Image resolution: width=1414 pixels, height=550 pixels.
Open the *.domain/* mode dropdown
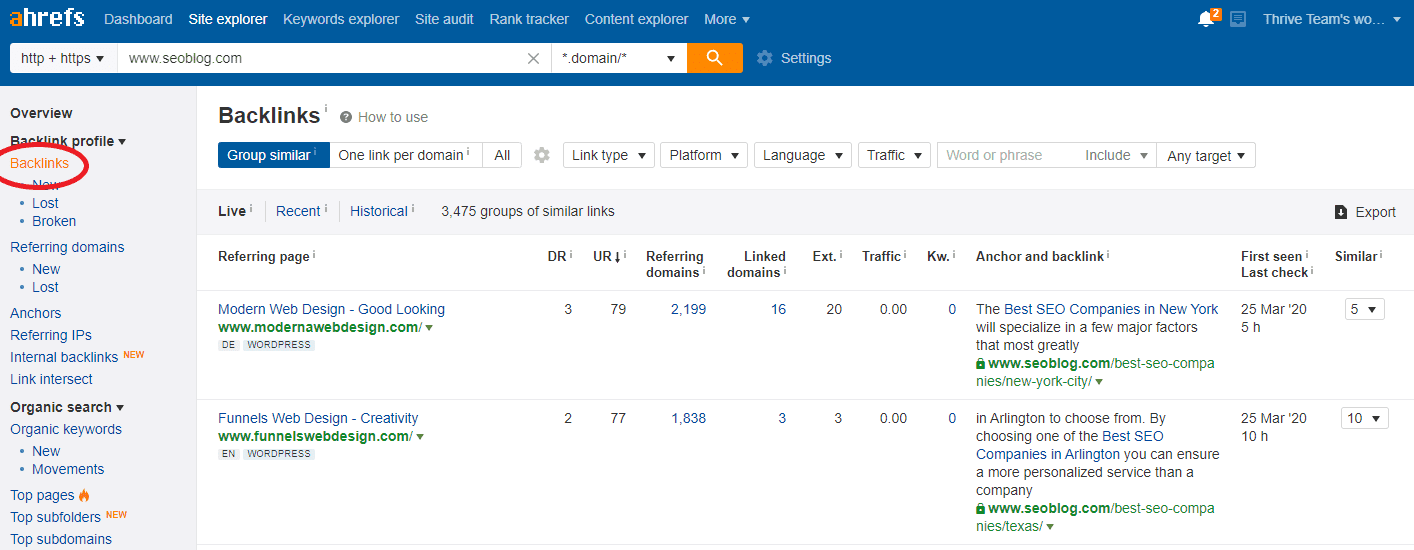click(619, 58)
